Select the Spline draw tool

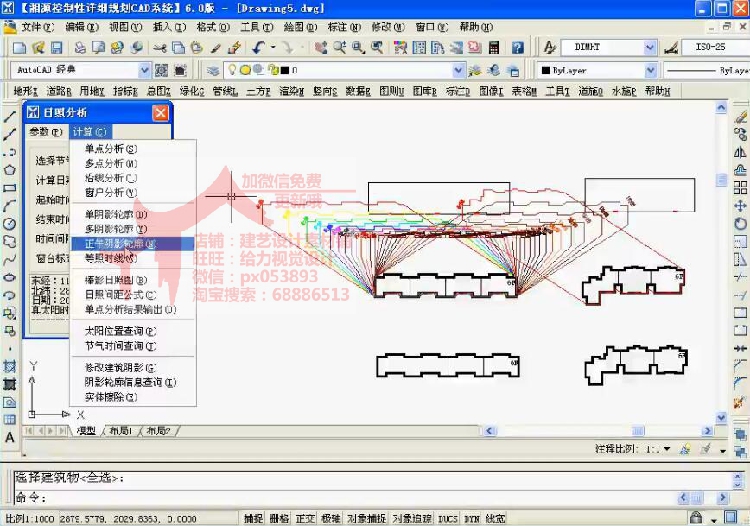point(10,260)
